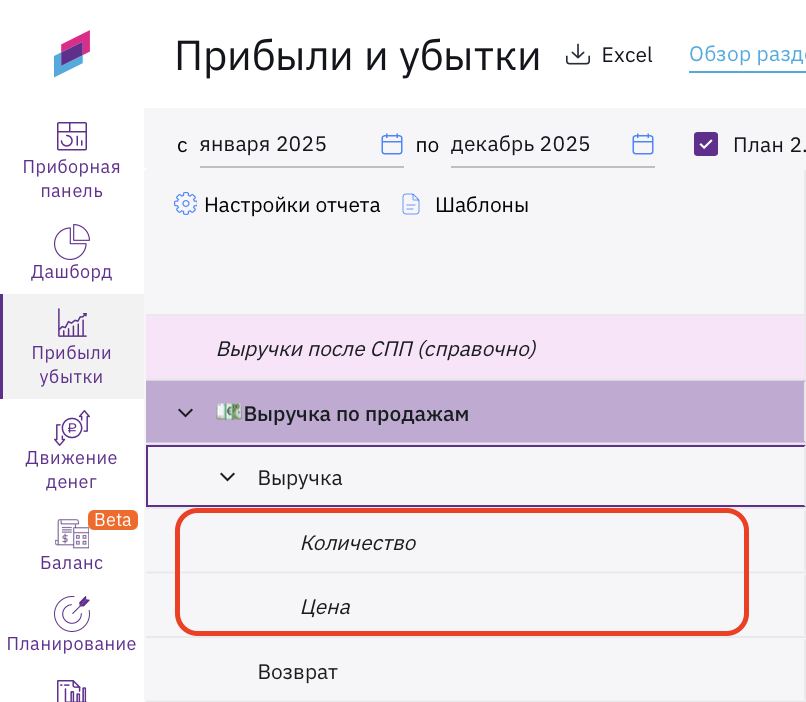The height and width of the screenshot is (702, 806).
Task: Click the Excel download icon
Action: [x=578, y=54]
